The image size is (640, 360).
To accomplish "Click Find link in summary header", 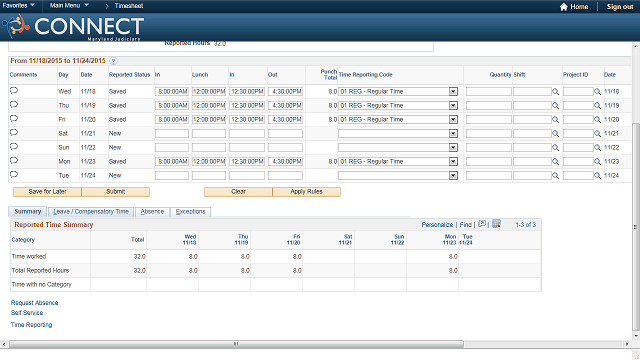I will (465, 224).
